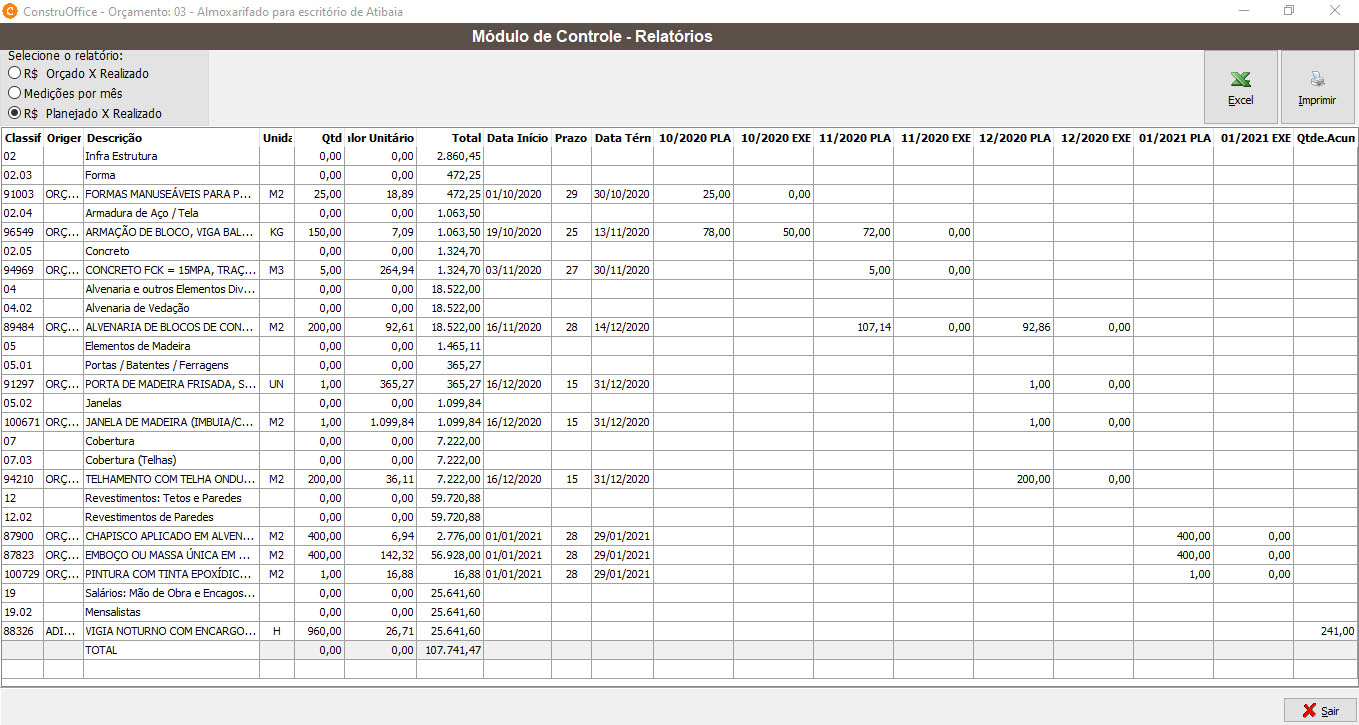
Task: Click classification code 100671
Action: [x=22, y=422]
